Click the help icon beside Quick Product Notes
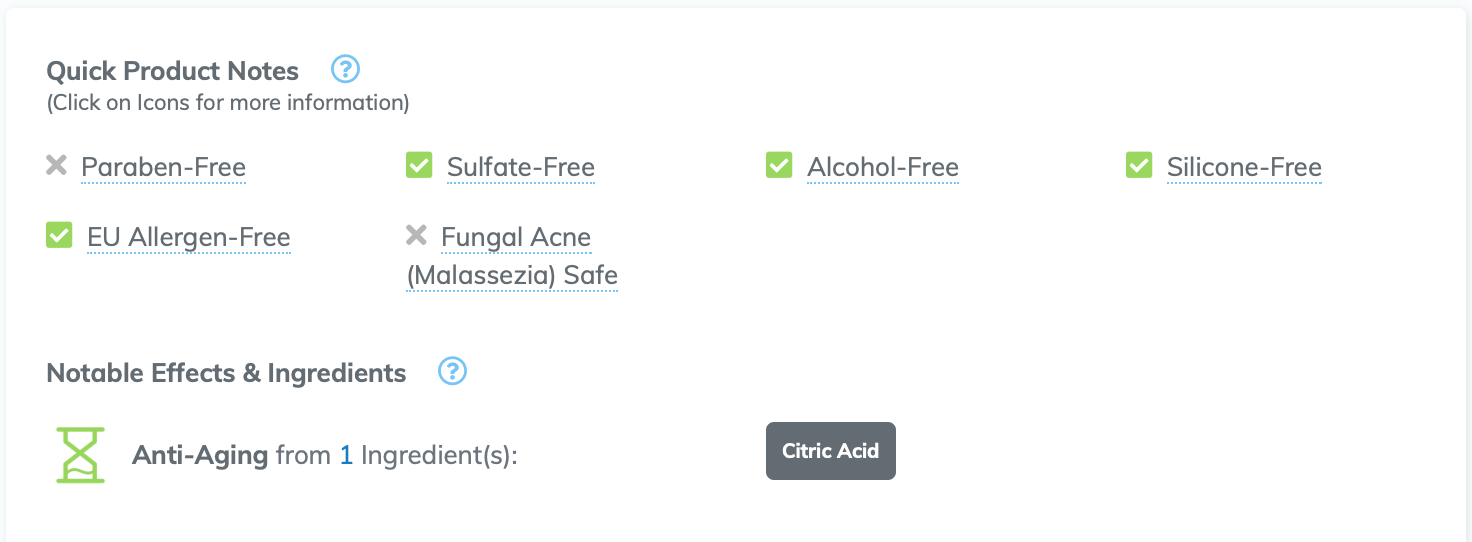 [345, 69]
